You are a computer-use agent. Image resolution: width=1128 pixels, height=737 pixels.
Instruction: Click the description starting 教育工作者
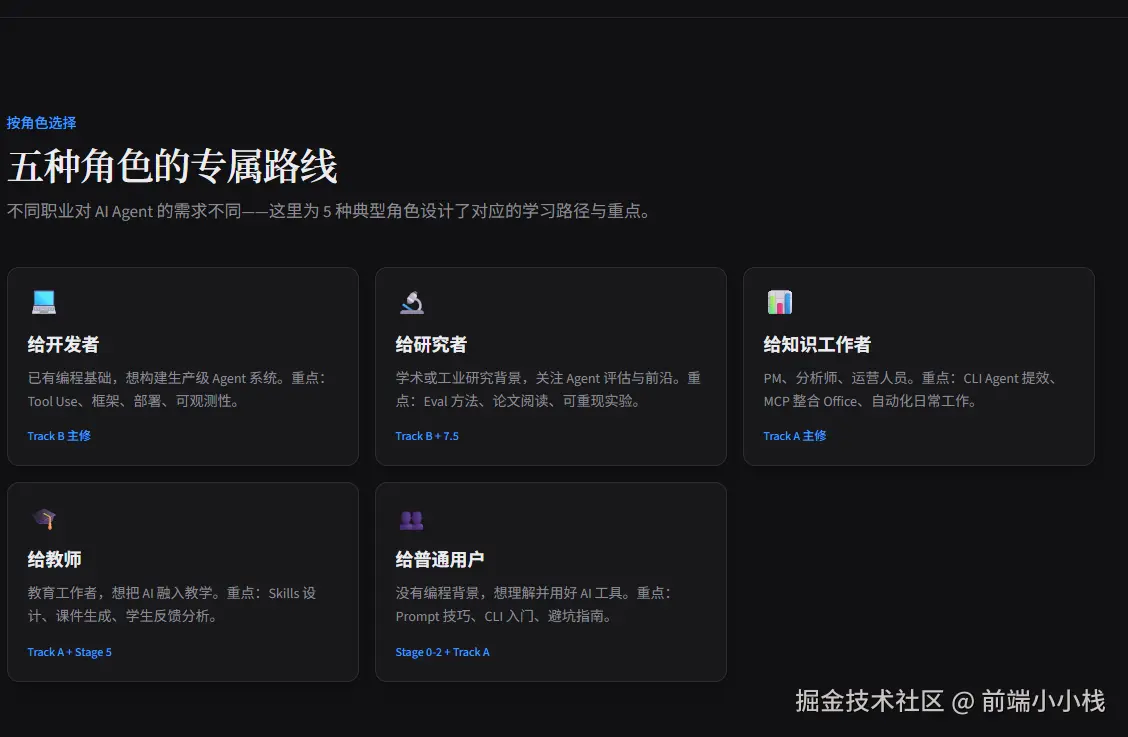(172, 605)
